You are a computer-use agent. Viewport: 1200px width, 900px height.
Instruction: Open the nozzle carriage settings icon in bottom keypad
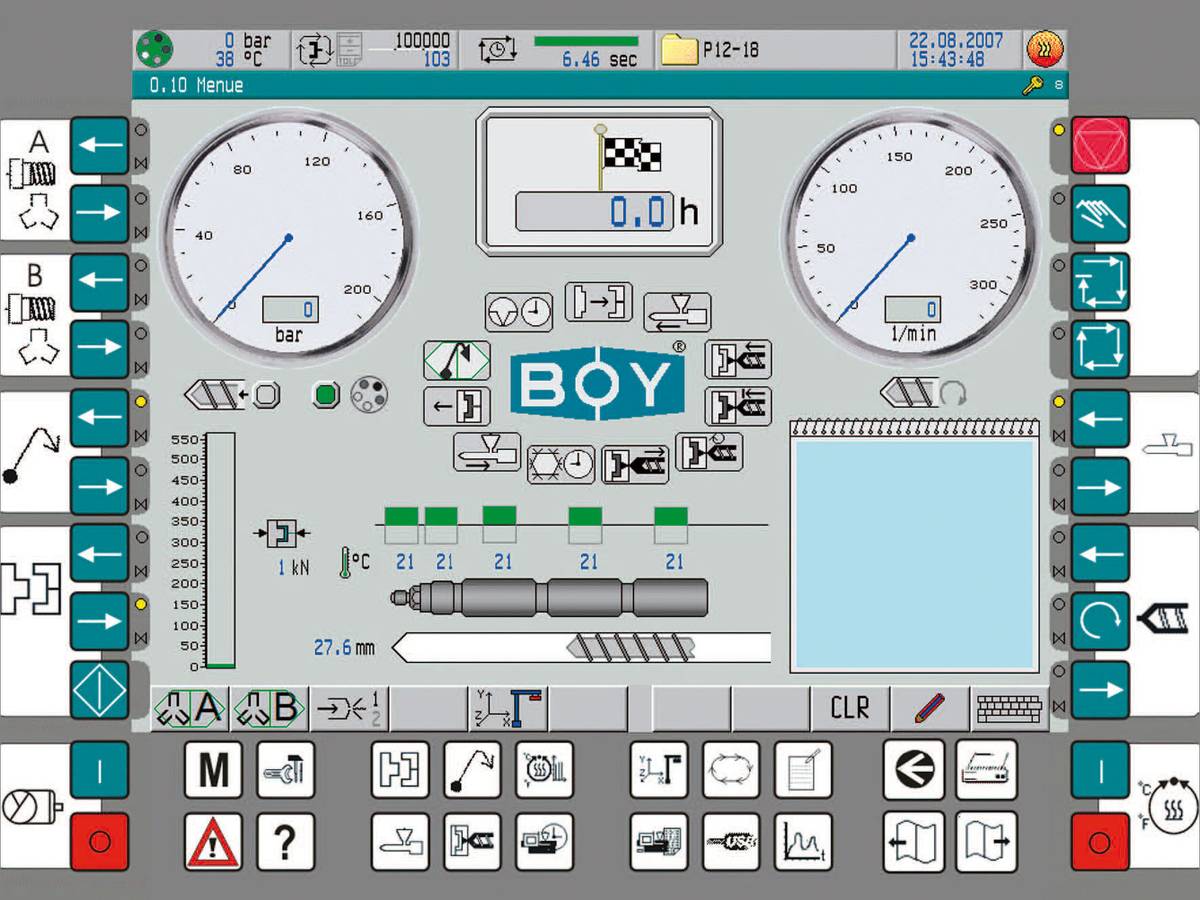pyautogui.click(x=400, y=842)
